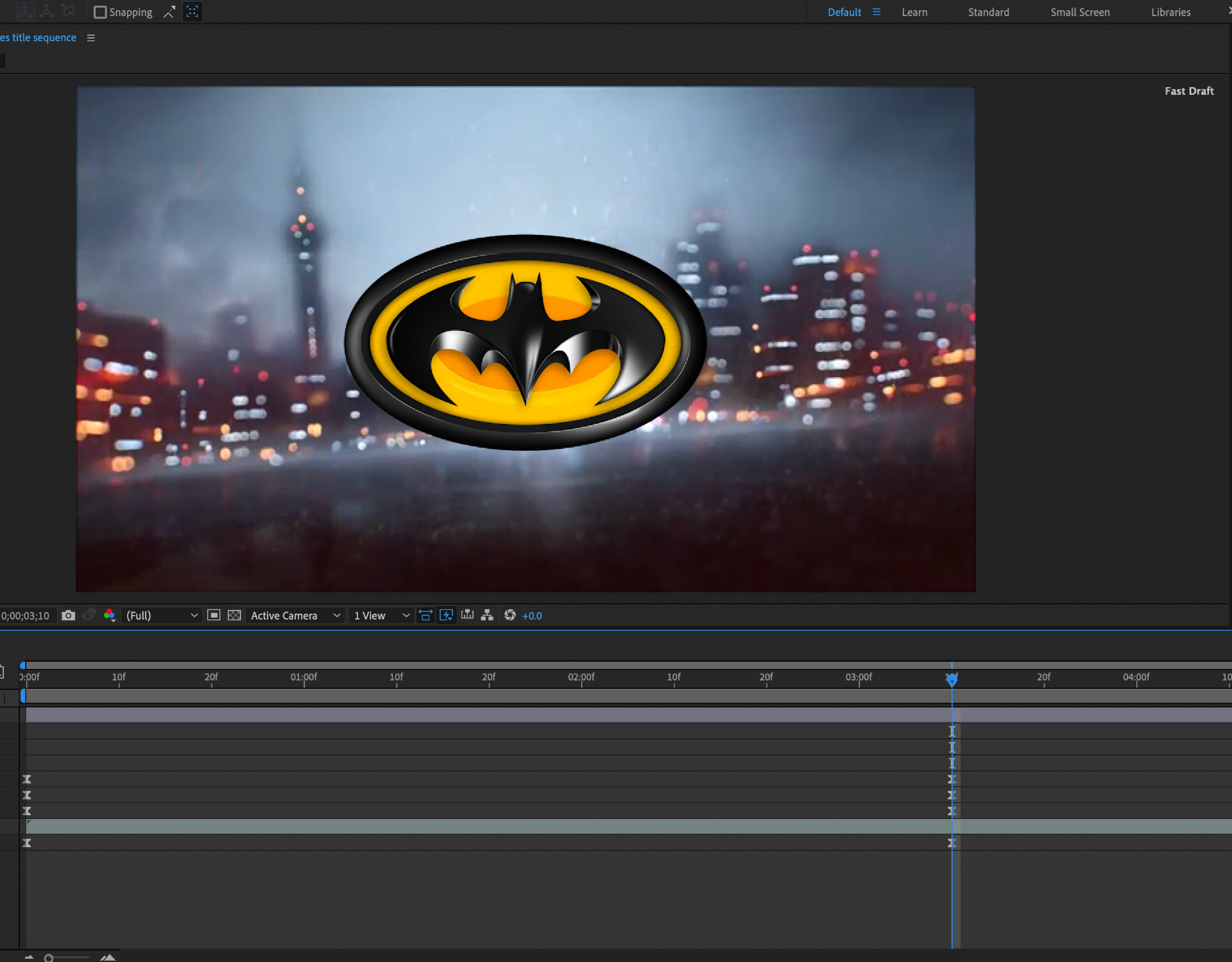Toggle snap to collapsed bounding box icon
1232x962 pixels.
pos(192,12)
